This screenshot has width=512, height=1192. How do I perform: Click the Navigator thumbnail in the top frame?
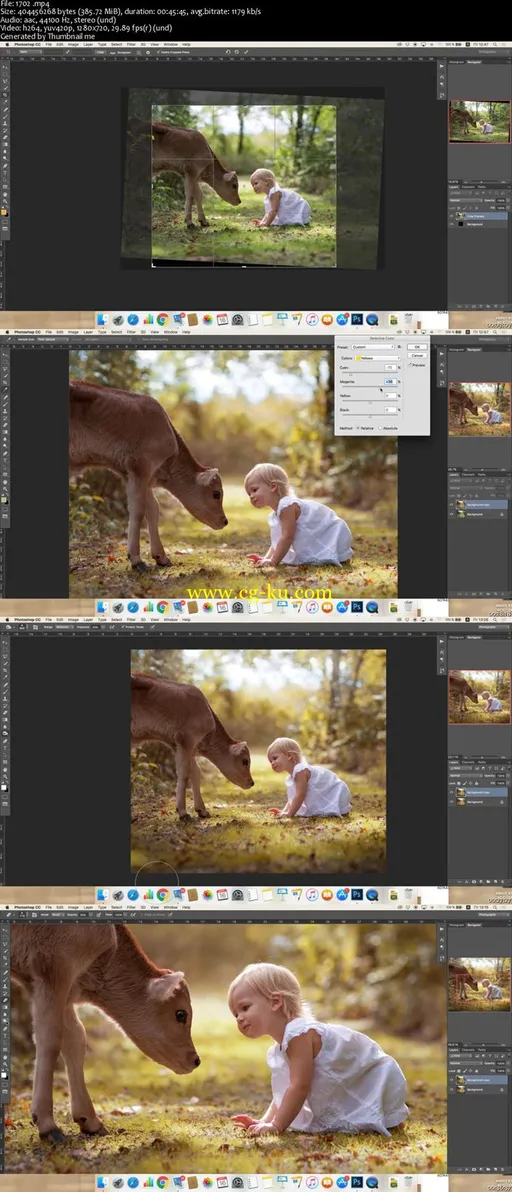click(479, 120)
